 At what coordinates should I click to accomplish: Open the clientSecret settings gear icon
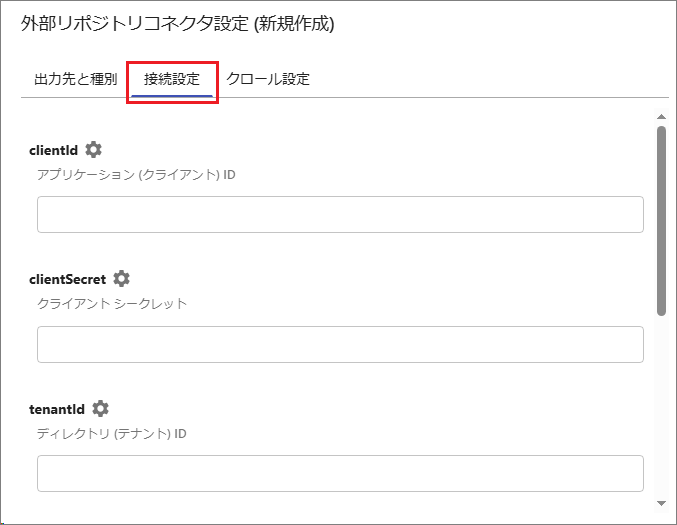point(121,279)
